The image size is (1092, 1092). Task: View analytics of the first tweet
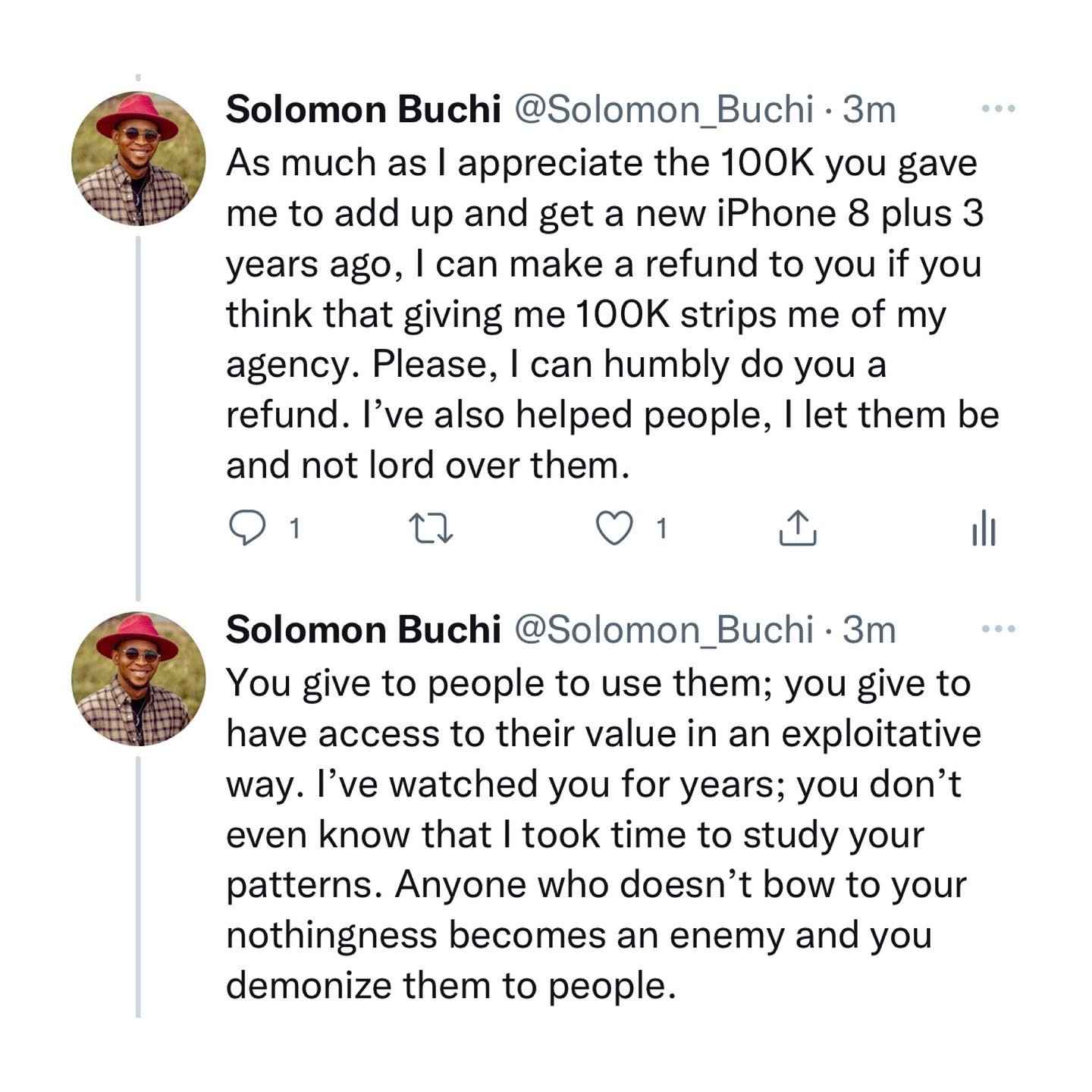(x=983, y=528)
